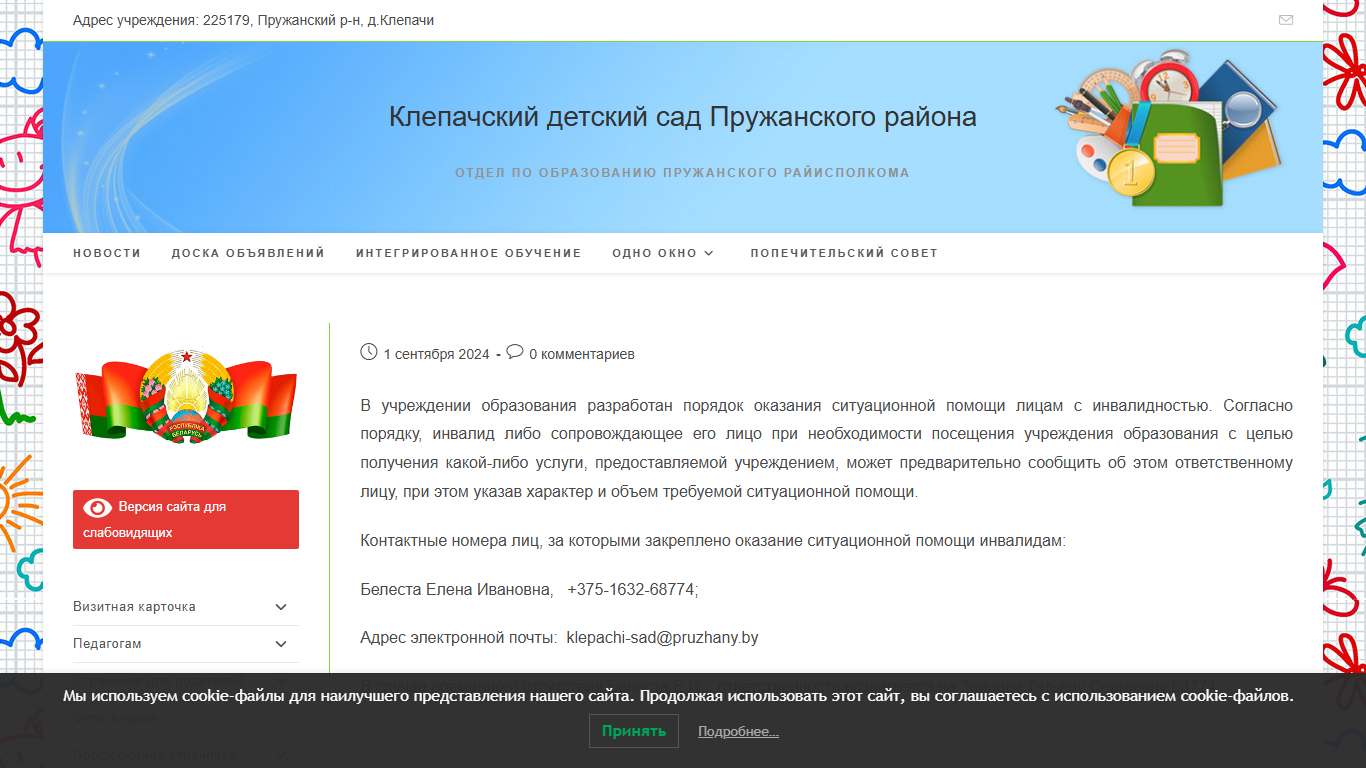Click site title Клепачский детский сад Пружанского района

coord(683,117)
